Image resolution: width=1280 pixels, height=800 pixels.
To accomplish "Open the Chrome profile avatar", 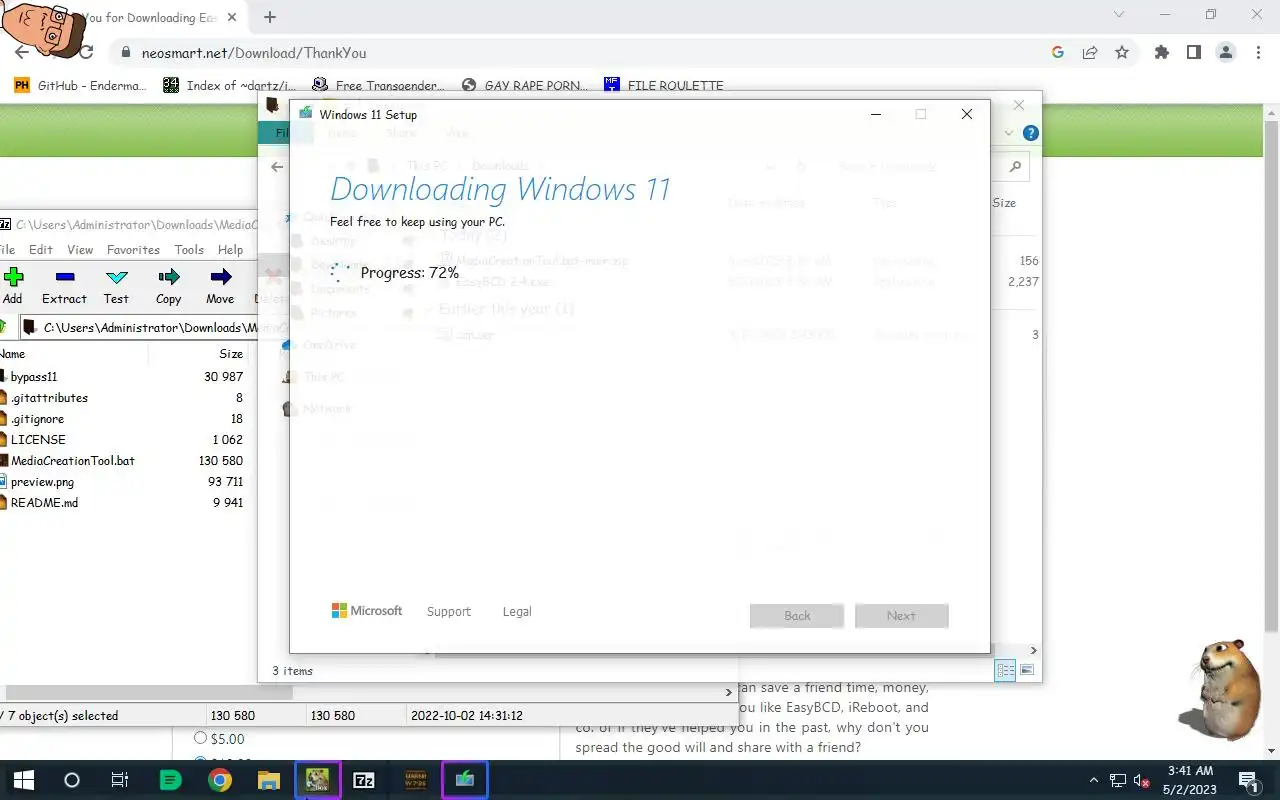I will click(1225, 53).
